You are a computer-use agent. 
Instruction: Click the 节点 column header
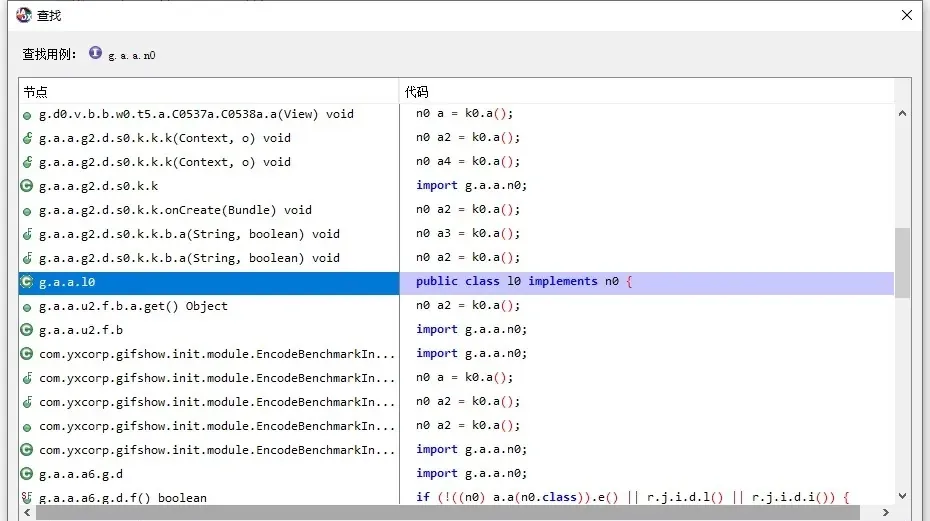[209, 91]
